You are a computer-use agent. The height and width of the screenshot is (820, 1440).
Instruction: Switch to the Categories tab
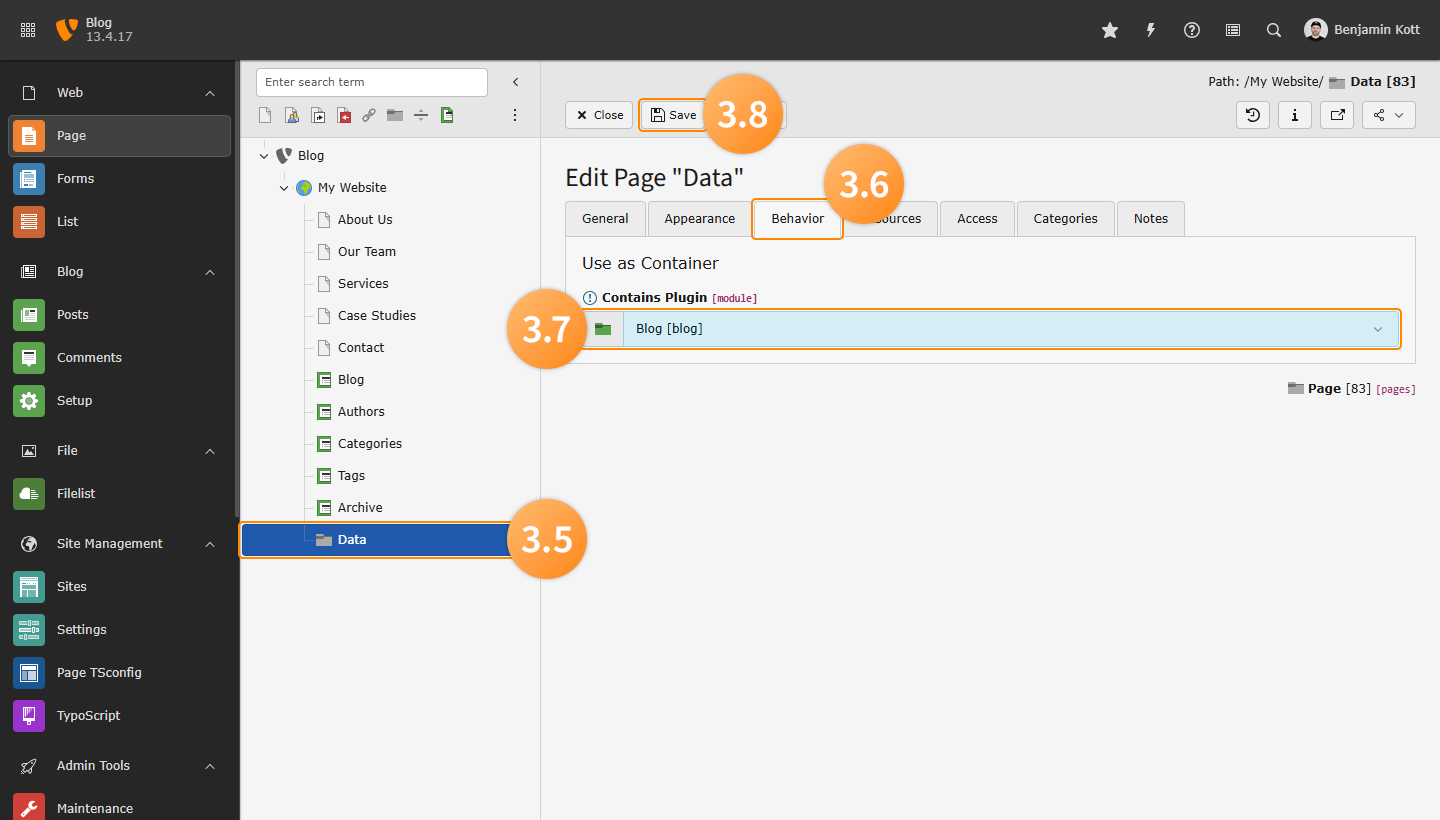(1065, 219)
